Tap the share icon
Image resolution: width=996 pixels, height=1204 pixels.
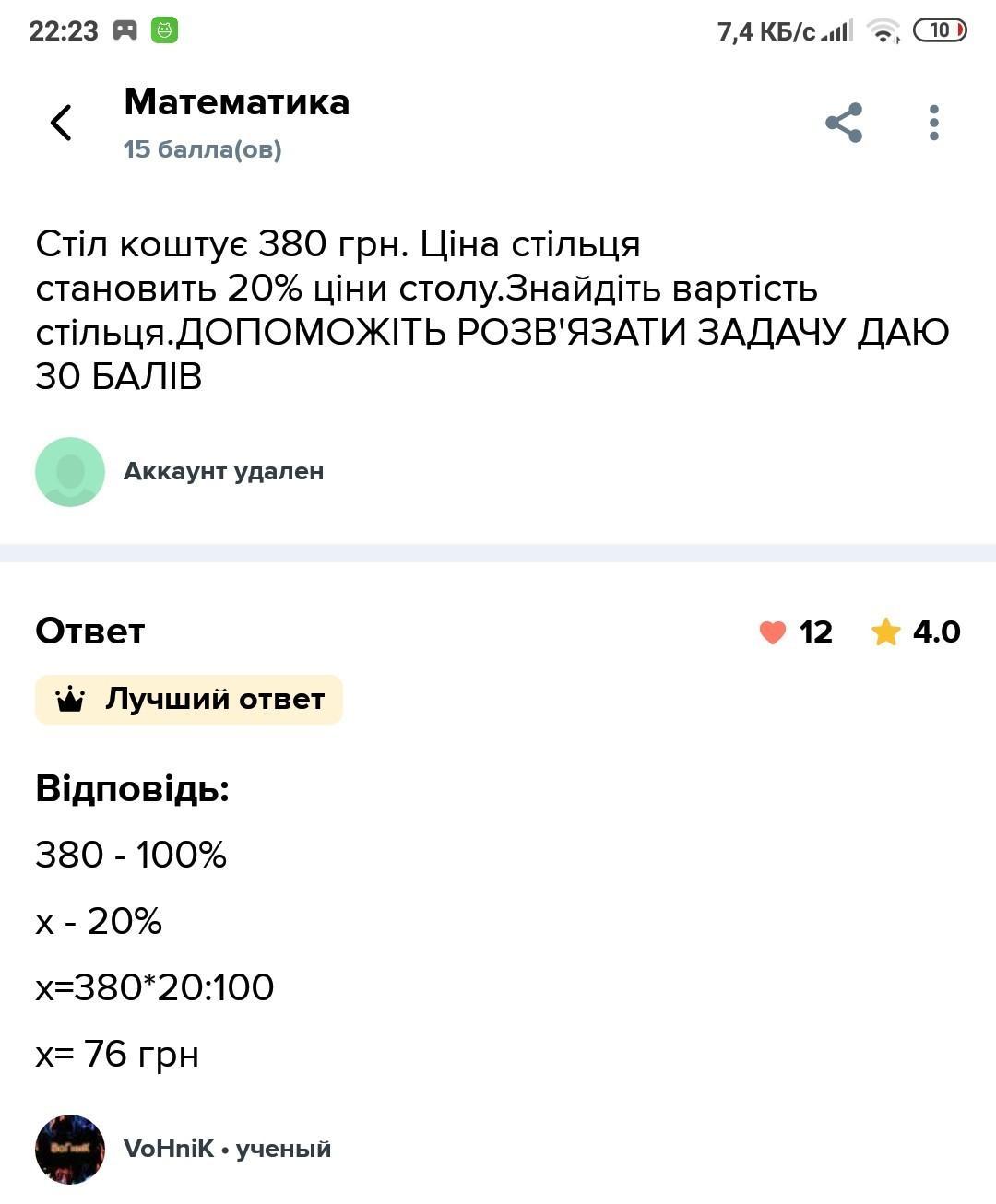pyautogui.click(x=843, y=123)
